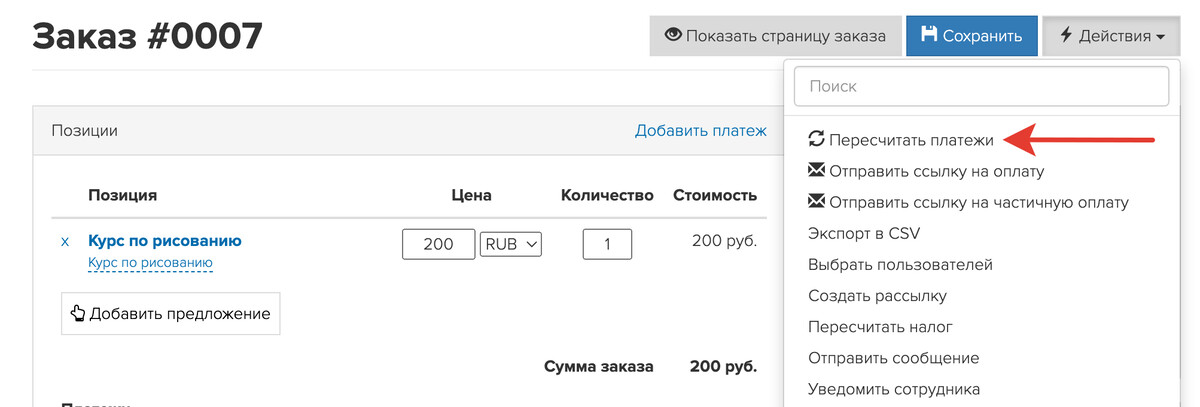The width and height of the screenshot is (1200, 407).
Task: Select Пересчитать налог action
Action: 880,327
